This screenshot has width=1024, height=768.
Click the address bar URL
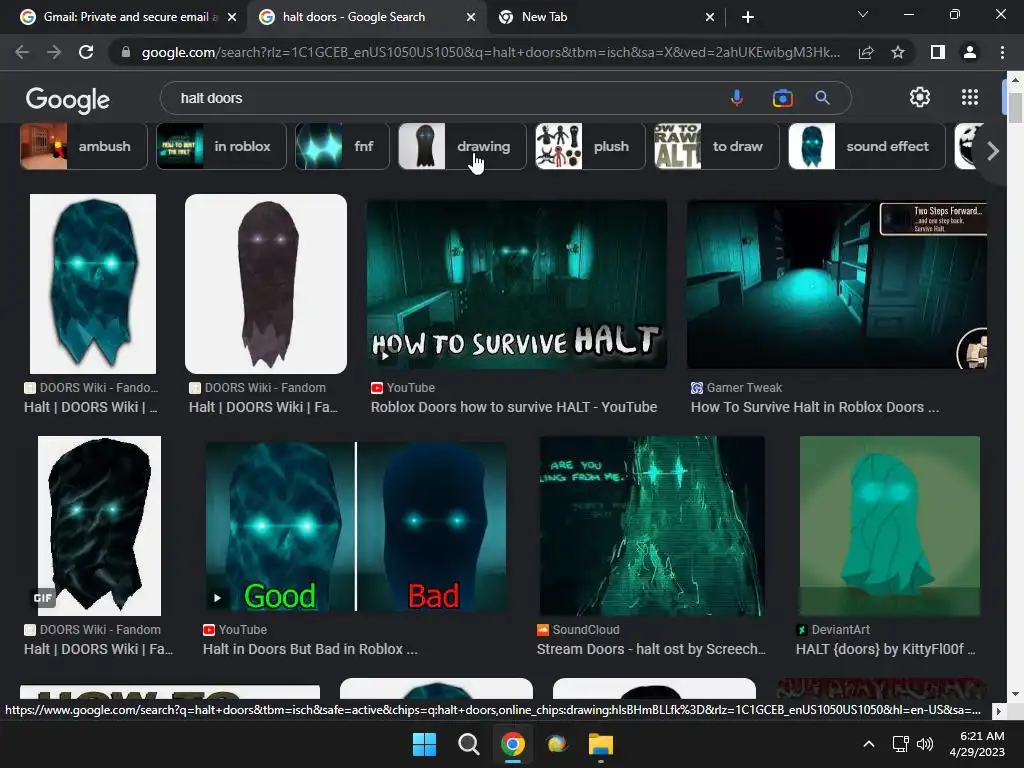[490, 52]
